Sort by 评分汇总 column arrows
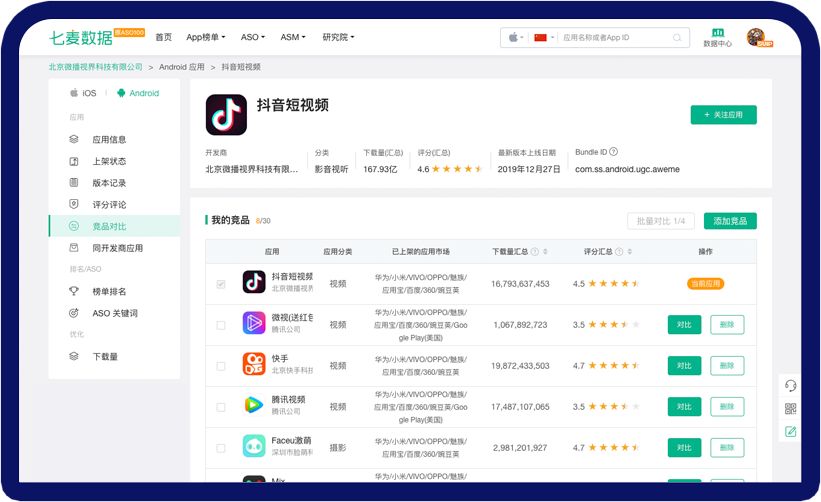This screenshot has width=821, height=502. 629,252
